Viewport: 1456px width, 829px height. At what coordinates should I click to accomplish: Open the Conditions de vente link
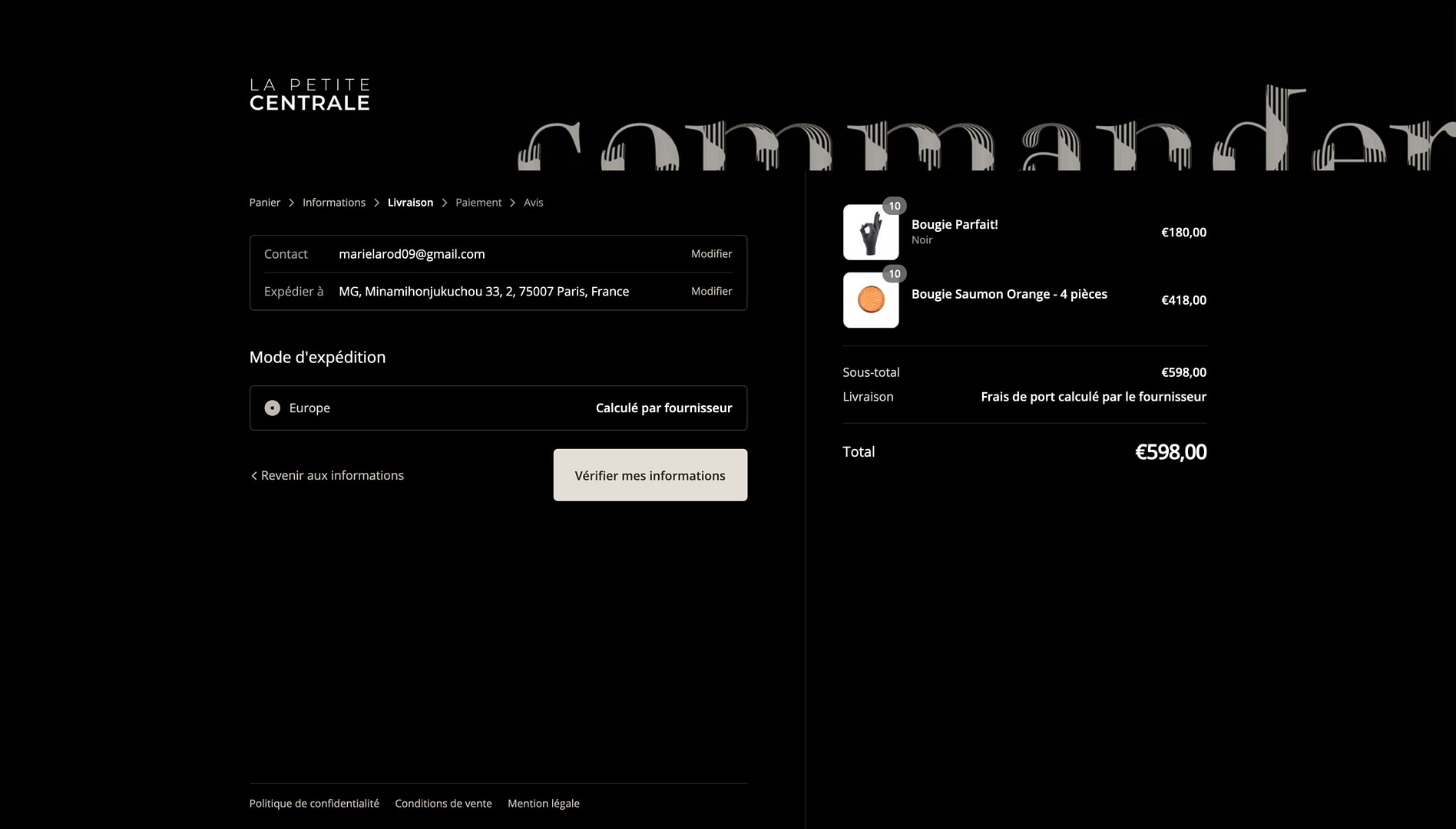coord(443,804)
